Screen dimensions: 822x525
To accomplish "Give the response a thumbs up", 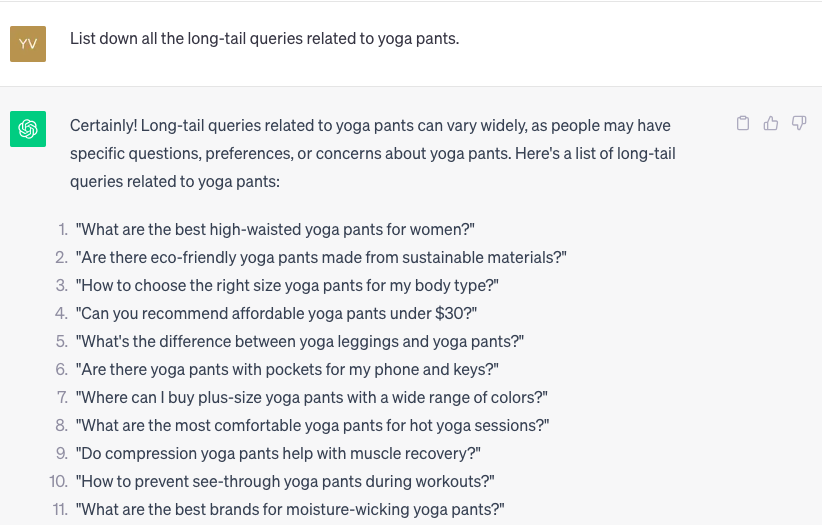I will click(x=771, y=123).
